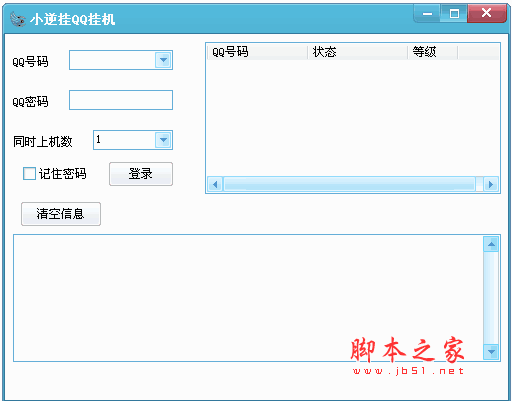512x401 pixels.
Task: Click the 登录 button
Action: (x=141, y=174)
